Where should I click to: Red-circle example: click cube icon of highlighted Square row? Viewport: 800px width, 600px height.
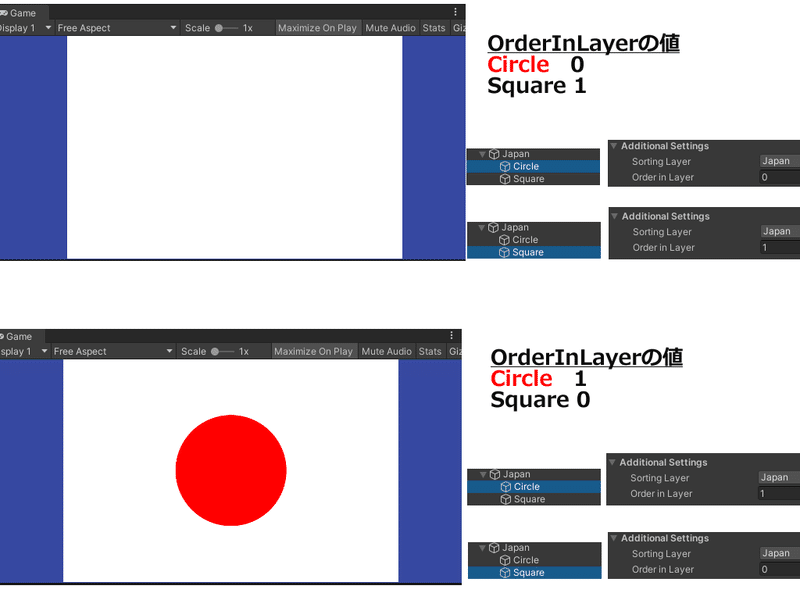click(505, 572)
